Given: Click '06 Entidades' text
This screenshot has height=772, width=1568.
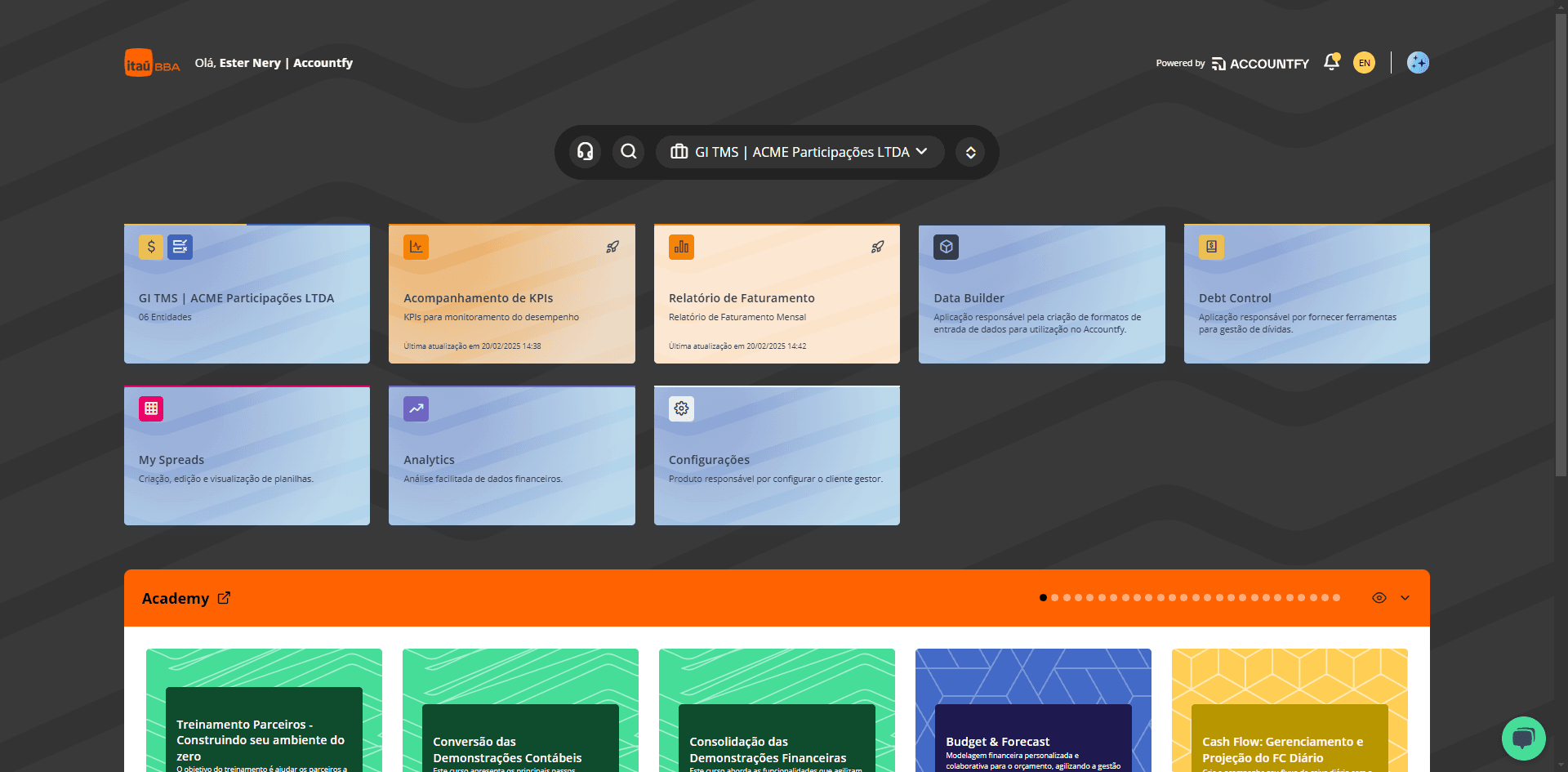Looking at the screenshot, I should [165, 317].
